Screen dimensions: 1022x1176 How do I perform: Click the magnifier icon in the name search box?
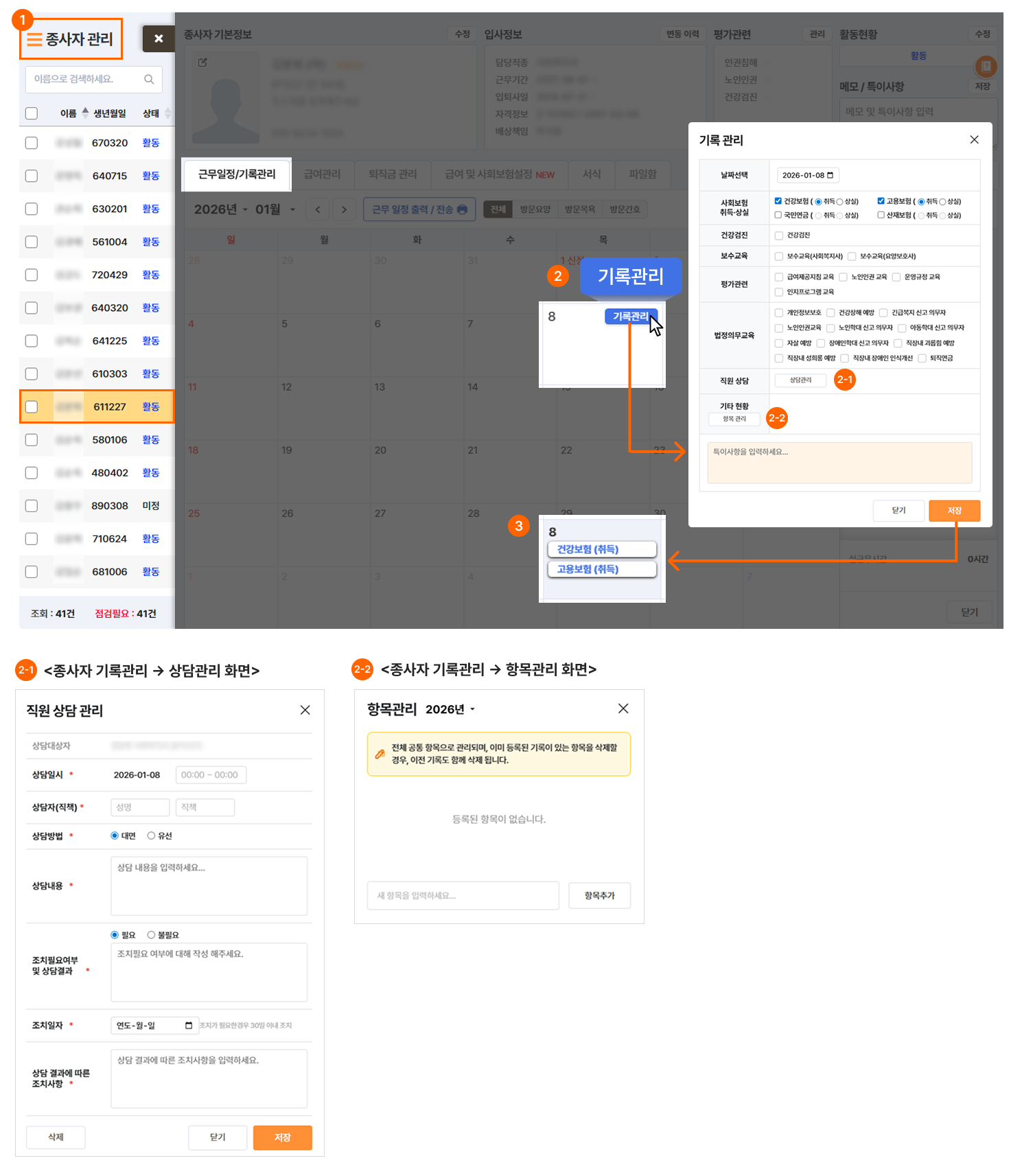click(x=149, y=80)
